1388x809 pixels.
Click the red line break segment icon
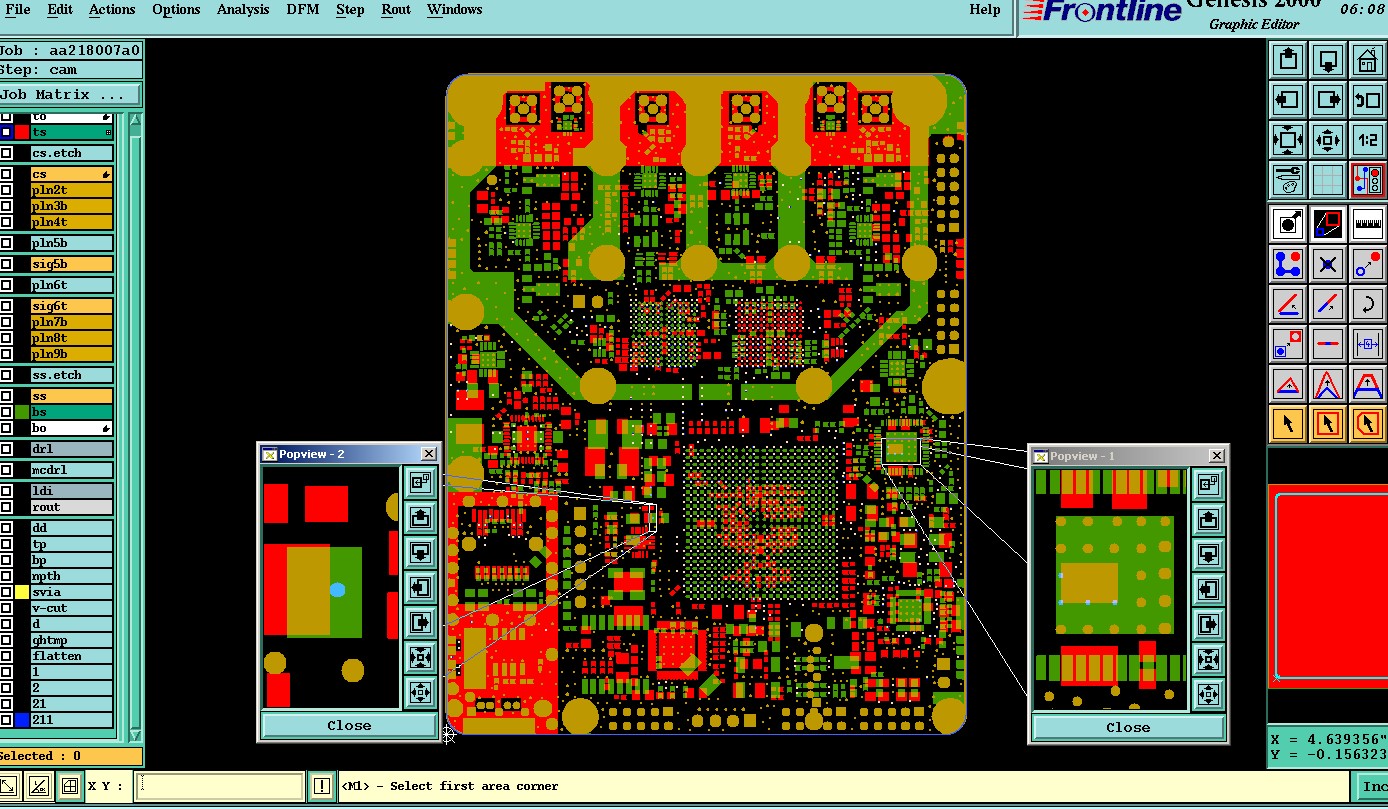point(1327,343)
